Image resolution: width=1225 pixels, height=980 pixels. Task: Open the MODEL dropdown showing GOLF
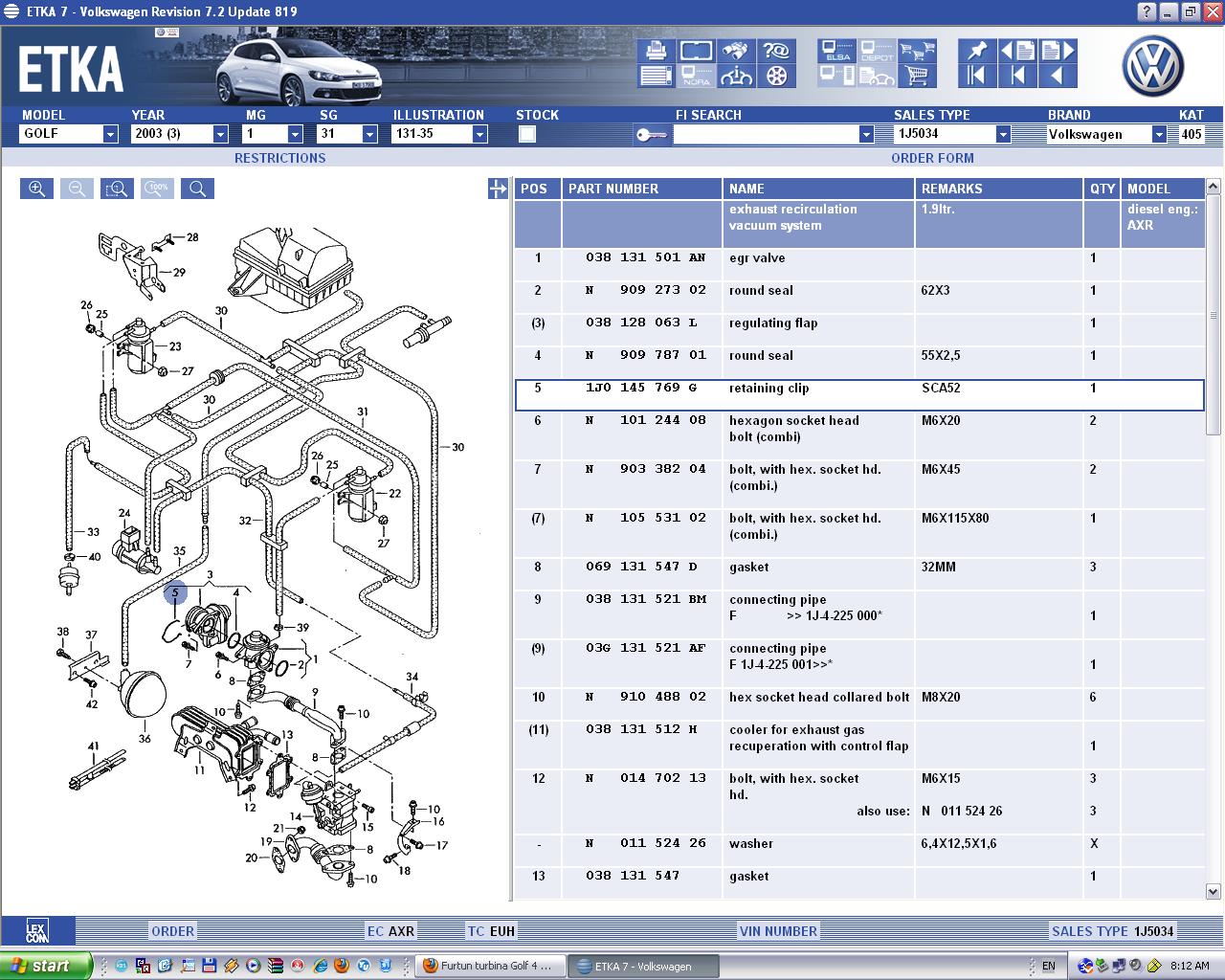110,134
